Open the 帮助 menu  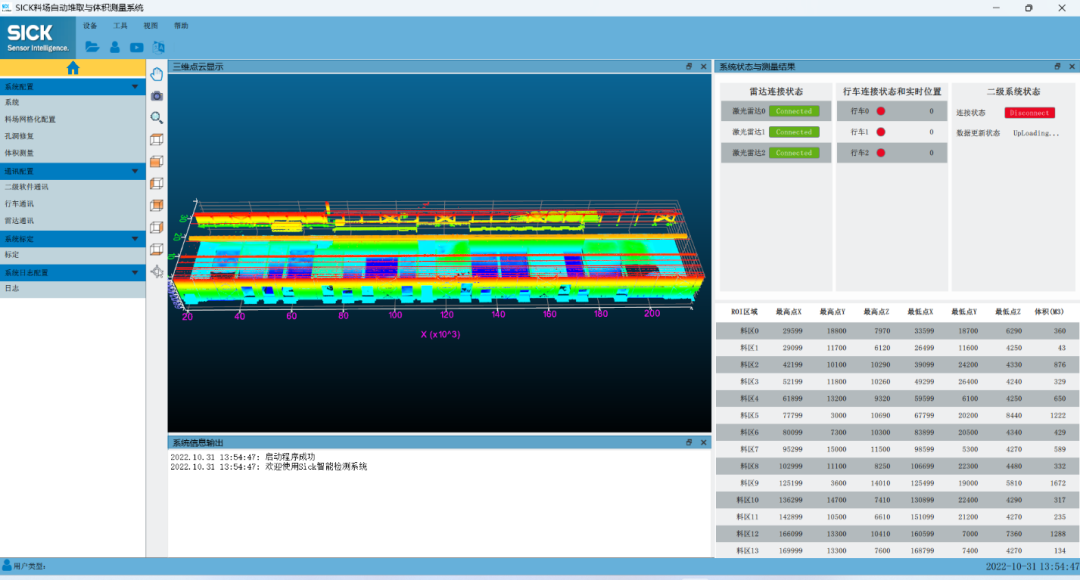point(181,25)
